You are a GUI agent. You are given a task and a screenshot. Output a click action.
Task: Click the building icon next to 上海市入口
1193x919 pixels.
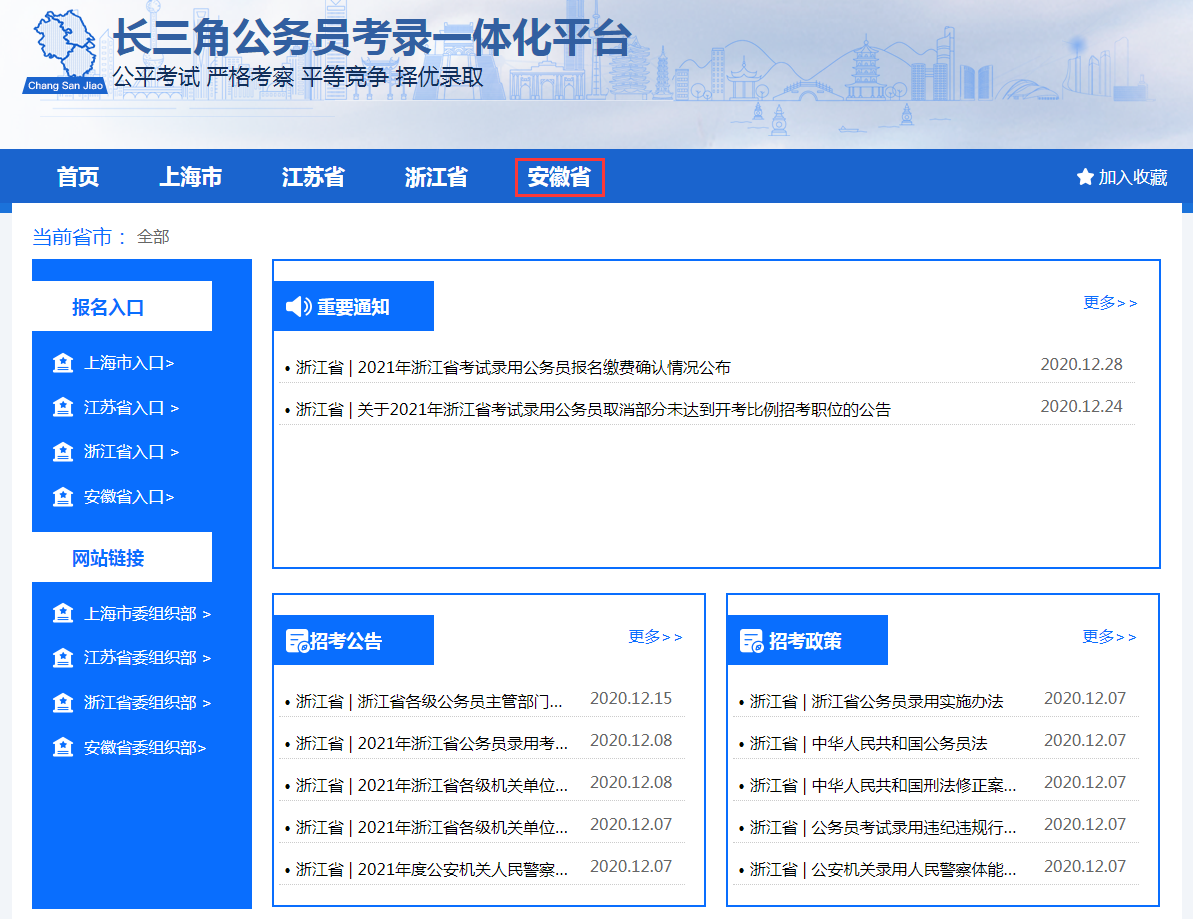(63, 364)
